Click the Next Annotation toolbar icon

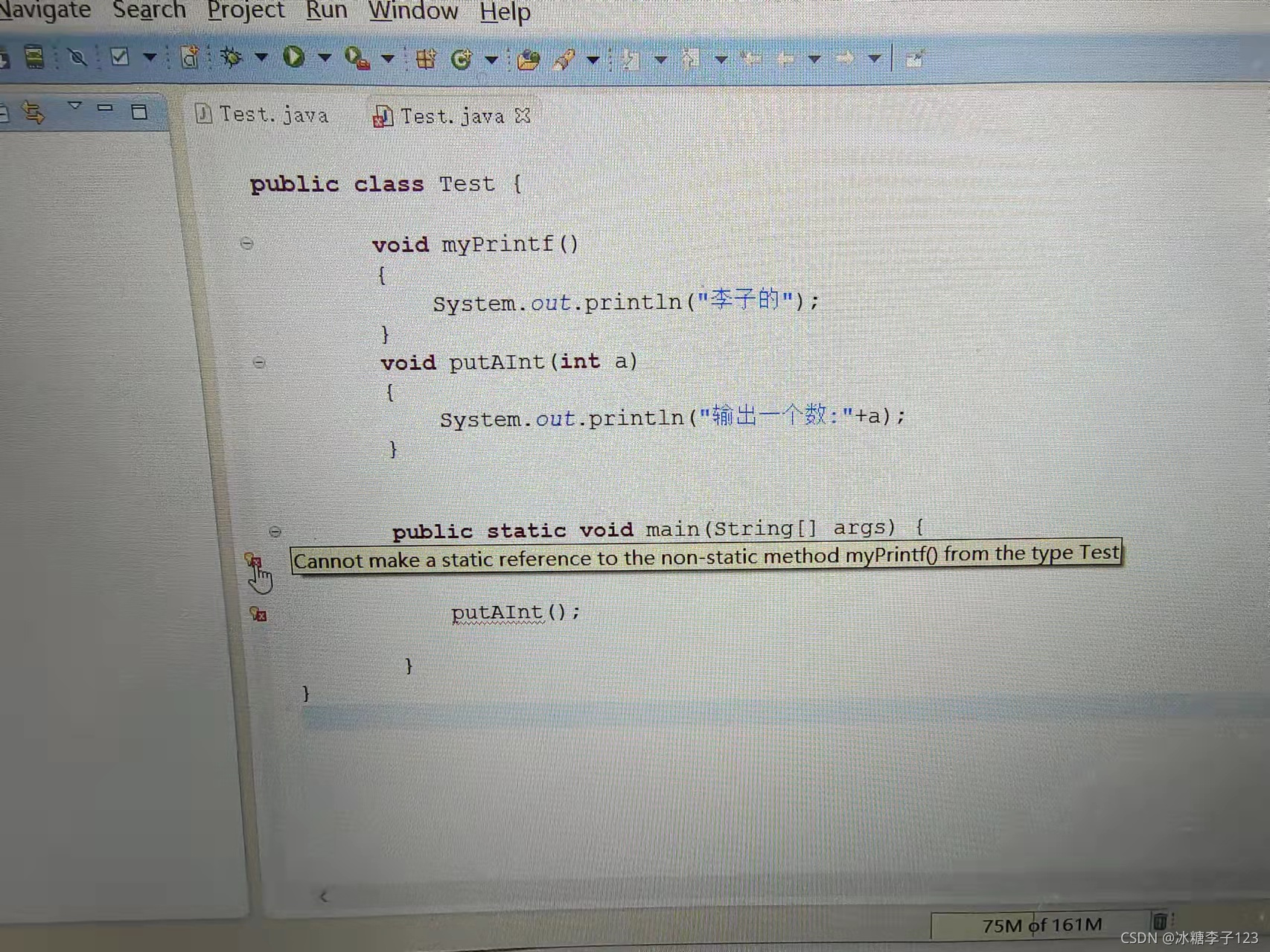click(x=630, y=59)
